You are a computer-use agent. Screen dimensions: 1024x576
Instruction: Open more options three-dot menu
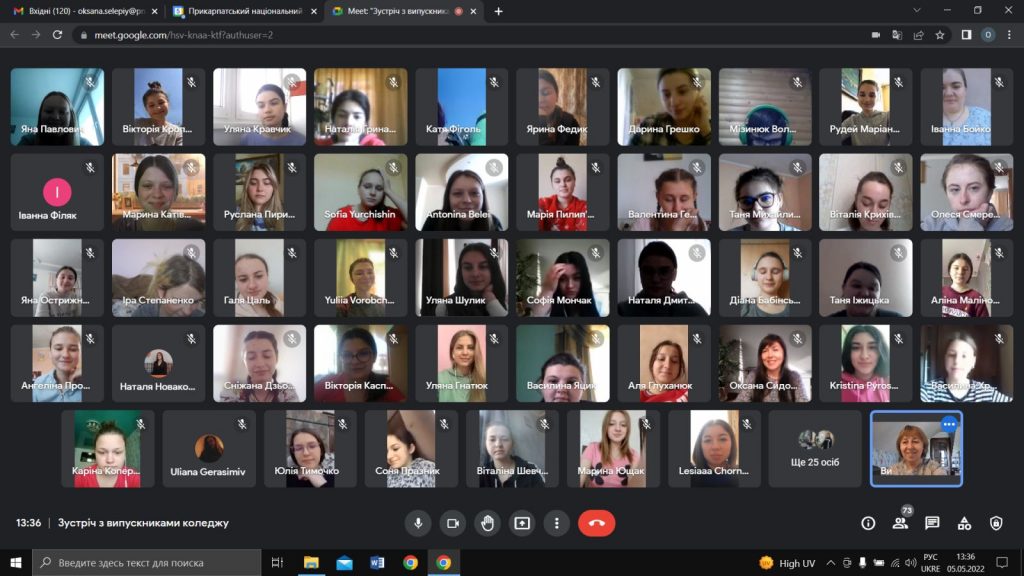pos(556,523)
